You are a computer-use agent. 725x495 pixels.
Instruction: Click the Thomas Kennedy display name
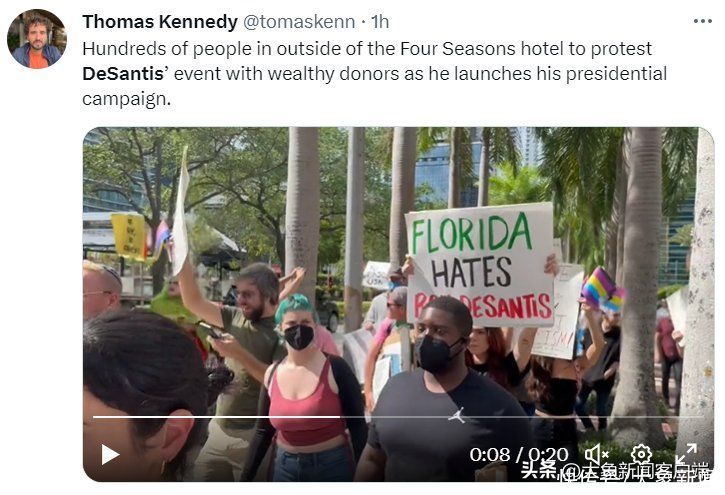[160, 22]
